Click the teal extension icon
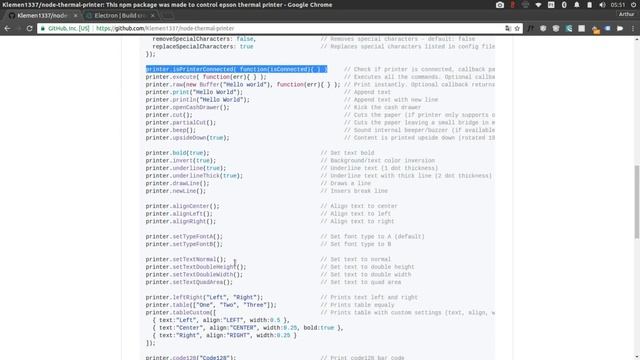 569,28
